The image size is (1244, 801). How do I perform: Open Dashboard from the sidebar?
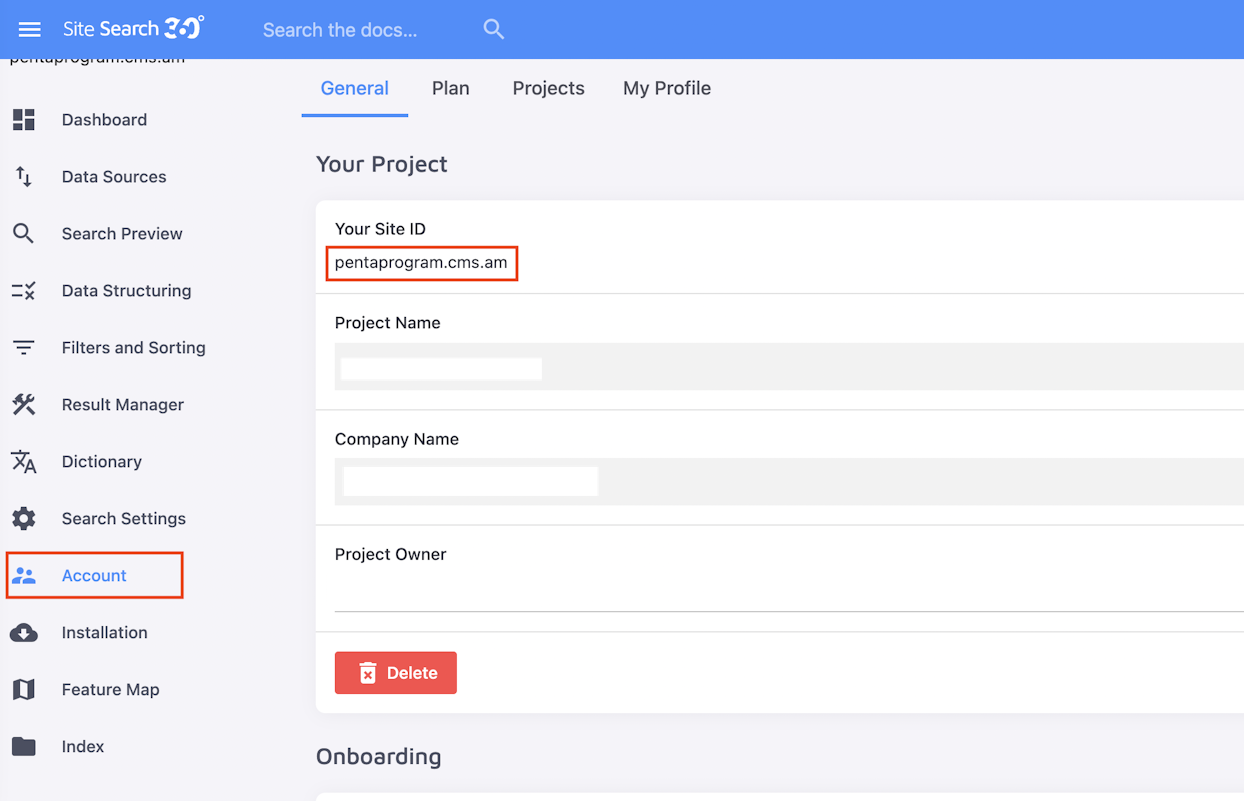click(104, 120)
